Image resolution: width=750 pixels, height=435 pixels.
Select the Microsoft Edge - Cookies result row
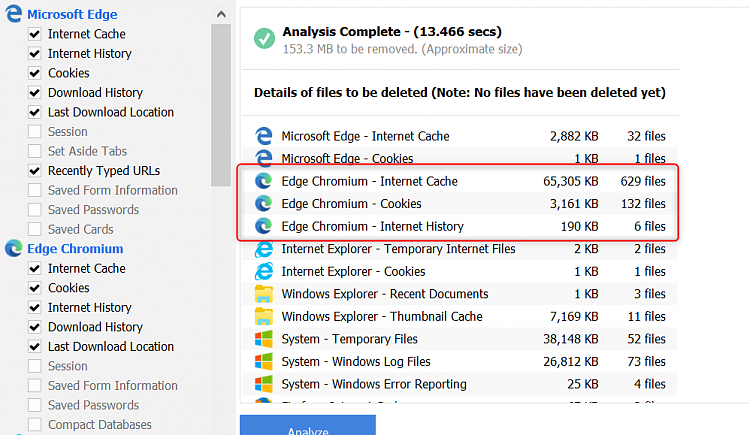(460, 158)
